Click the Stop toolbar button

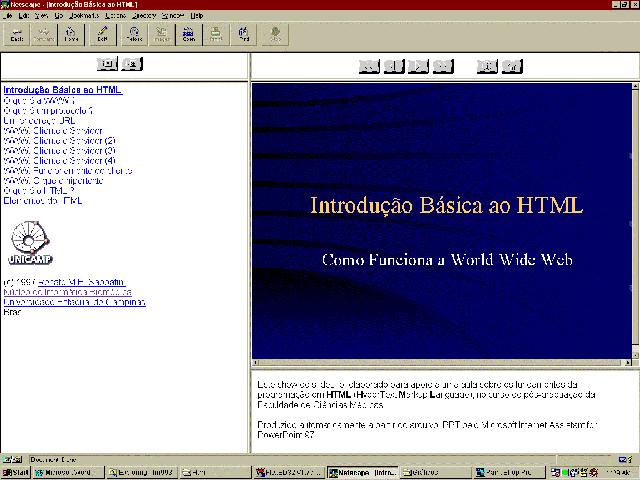click(276, 35)
